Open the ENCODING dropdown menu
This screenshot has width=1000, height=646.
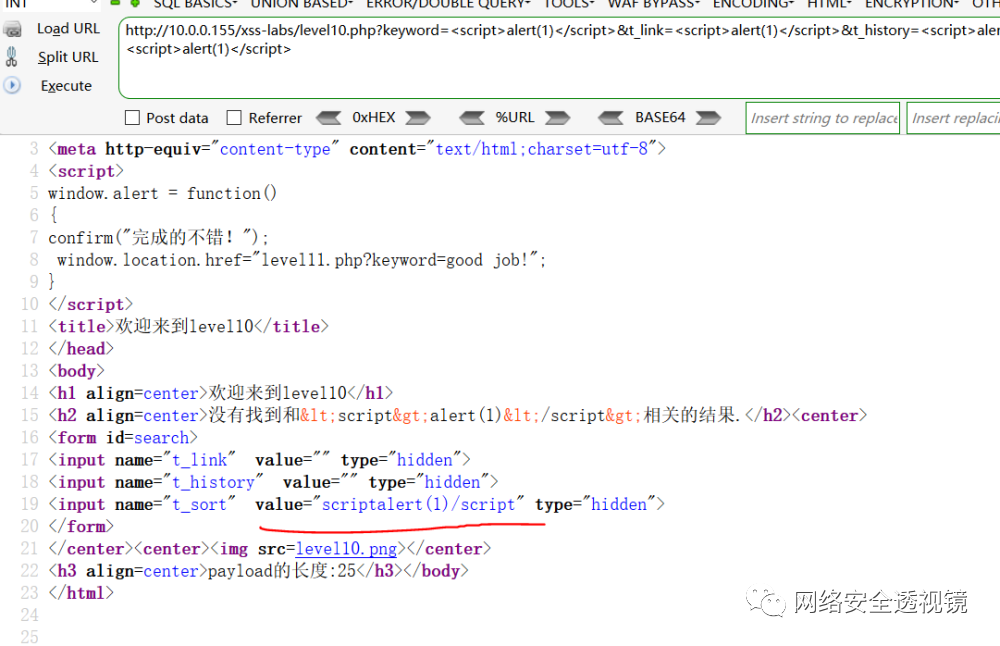(x=753, y=4)
